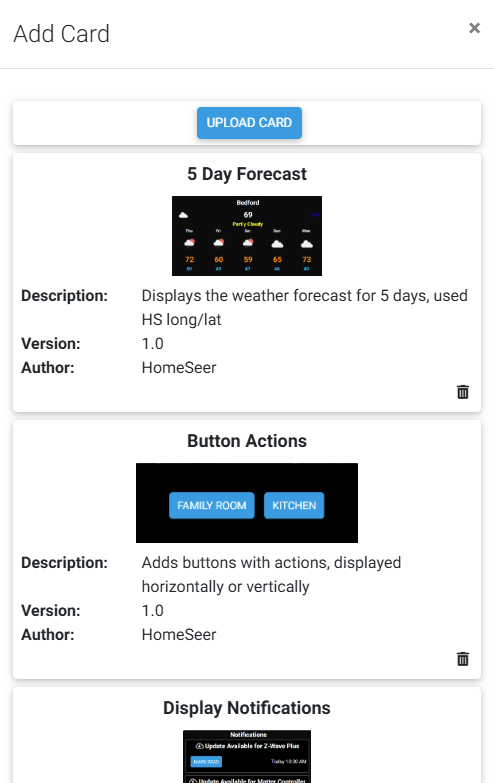Select the Button Actions preview image
The height and width of the screenshot is (783, 494).
tap(247, 503)
